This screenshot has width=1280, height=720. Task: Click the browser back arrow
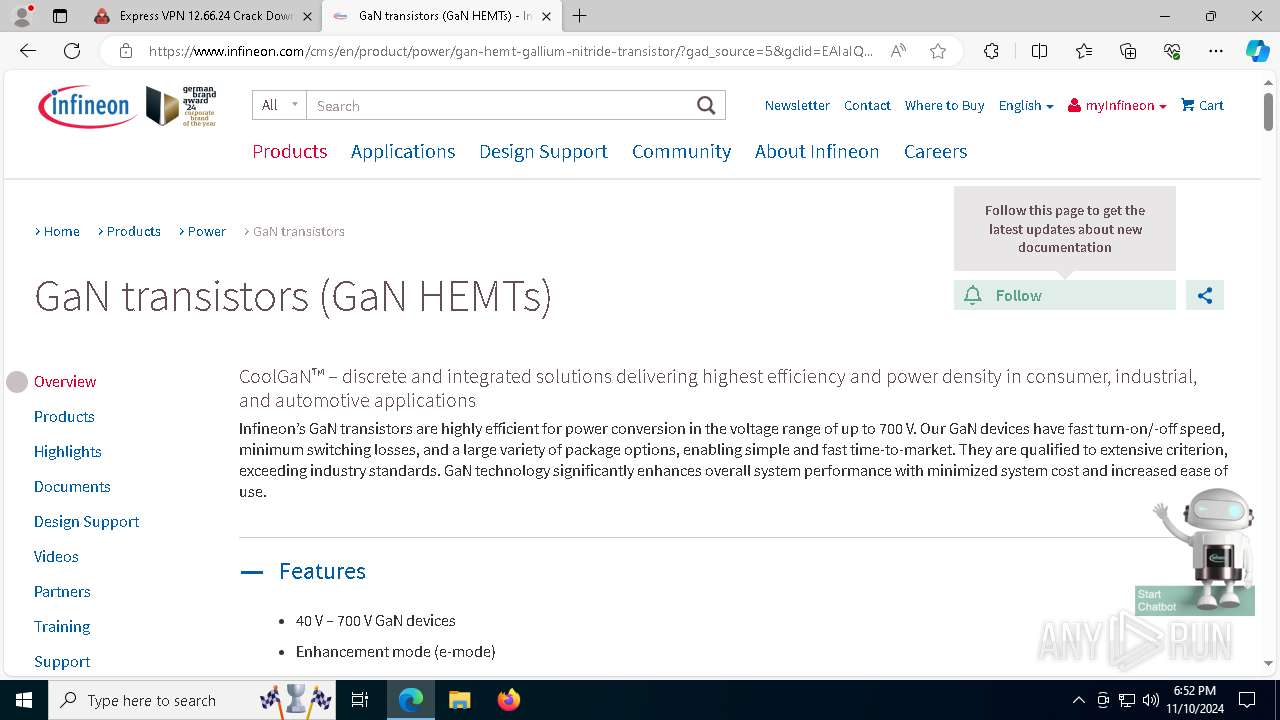(28, 51)
